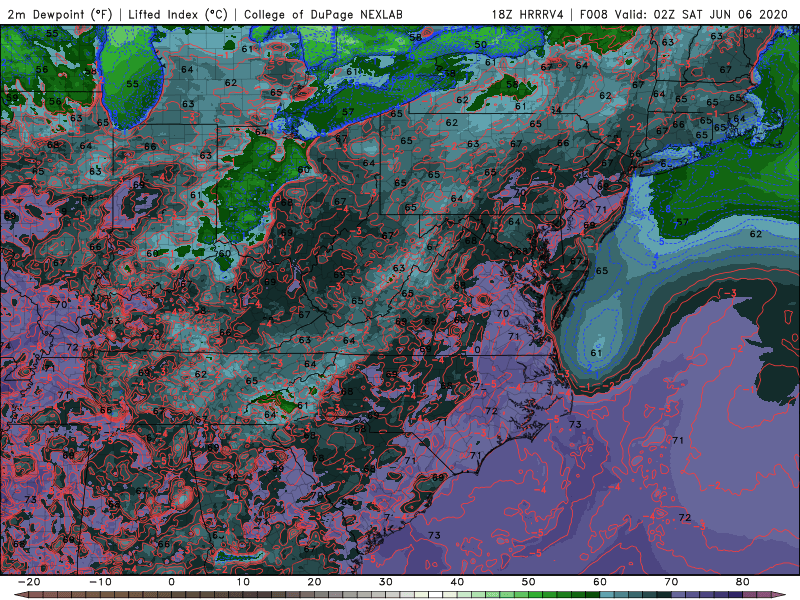Click the "20" label on the color scale
The height and width of the screenshot is (600, 800).
314,582
